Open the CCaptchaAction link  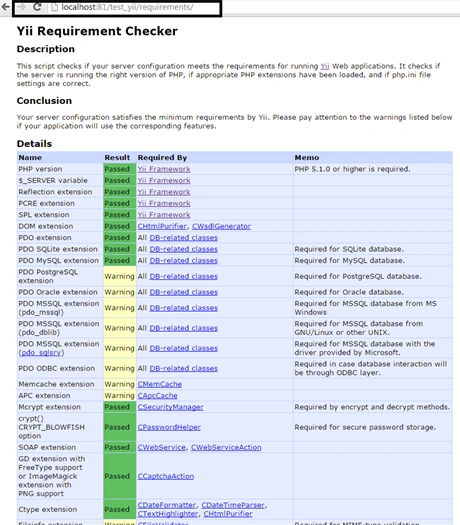tap(166, 476)
